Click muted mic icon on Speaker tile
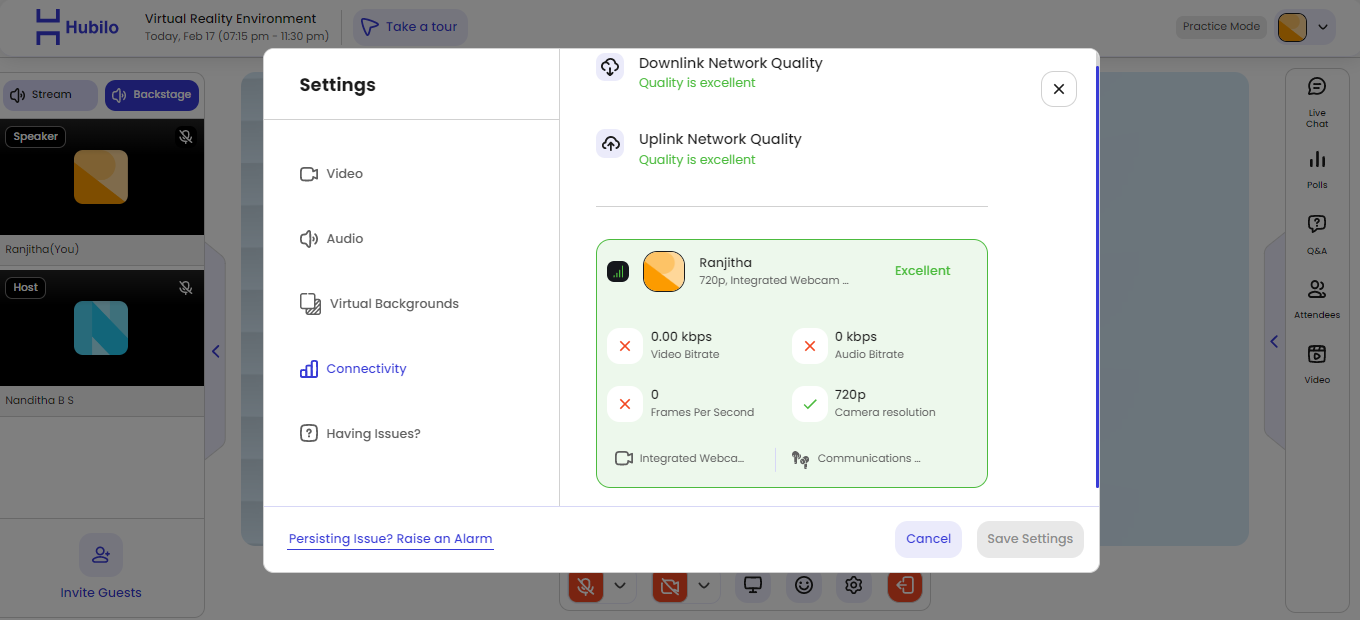The image size is (1360, 620). [x=185, y=137]
